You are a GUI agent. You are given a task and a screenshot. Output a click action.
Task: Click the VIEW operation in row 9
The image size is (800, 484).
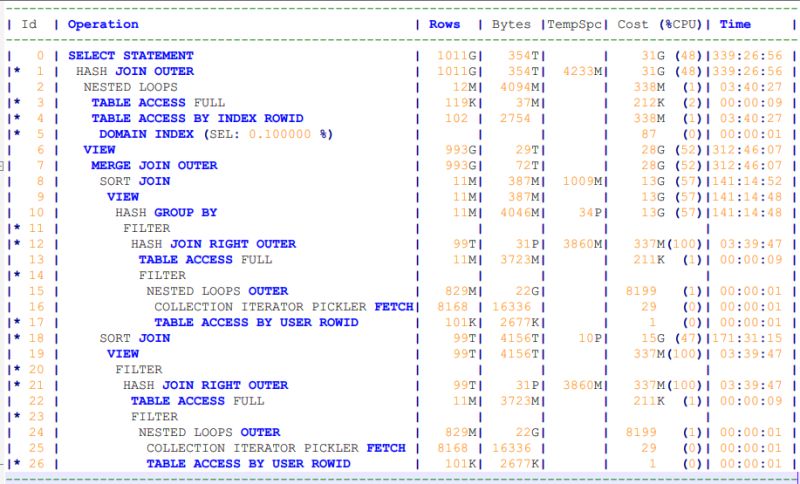coord(123,197)
